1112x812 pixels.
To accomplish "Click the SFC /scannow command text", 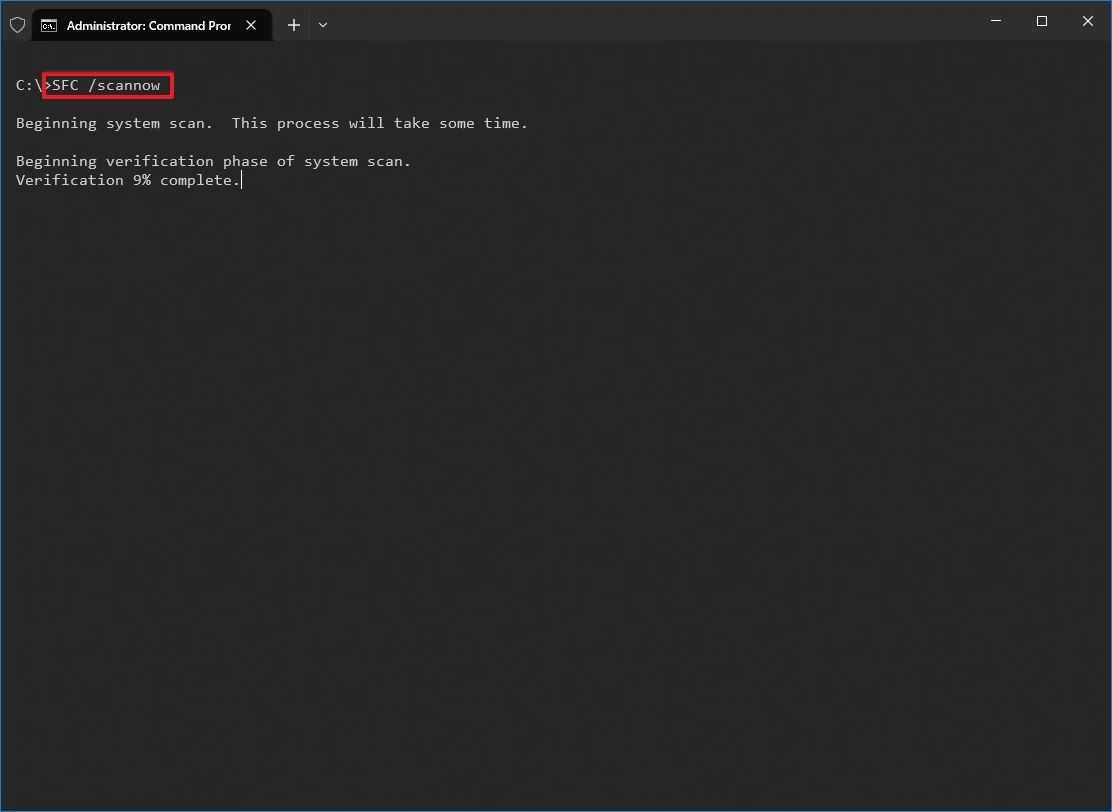I will (x=106, y=85).
